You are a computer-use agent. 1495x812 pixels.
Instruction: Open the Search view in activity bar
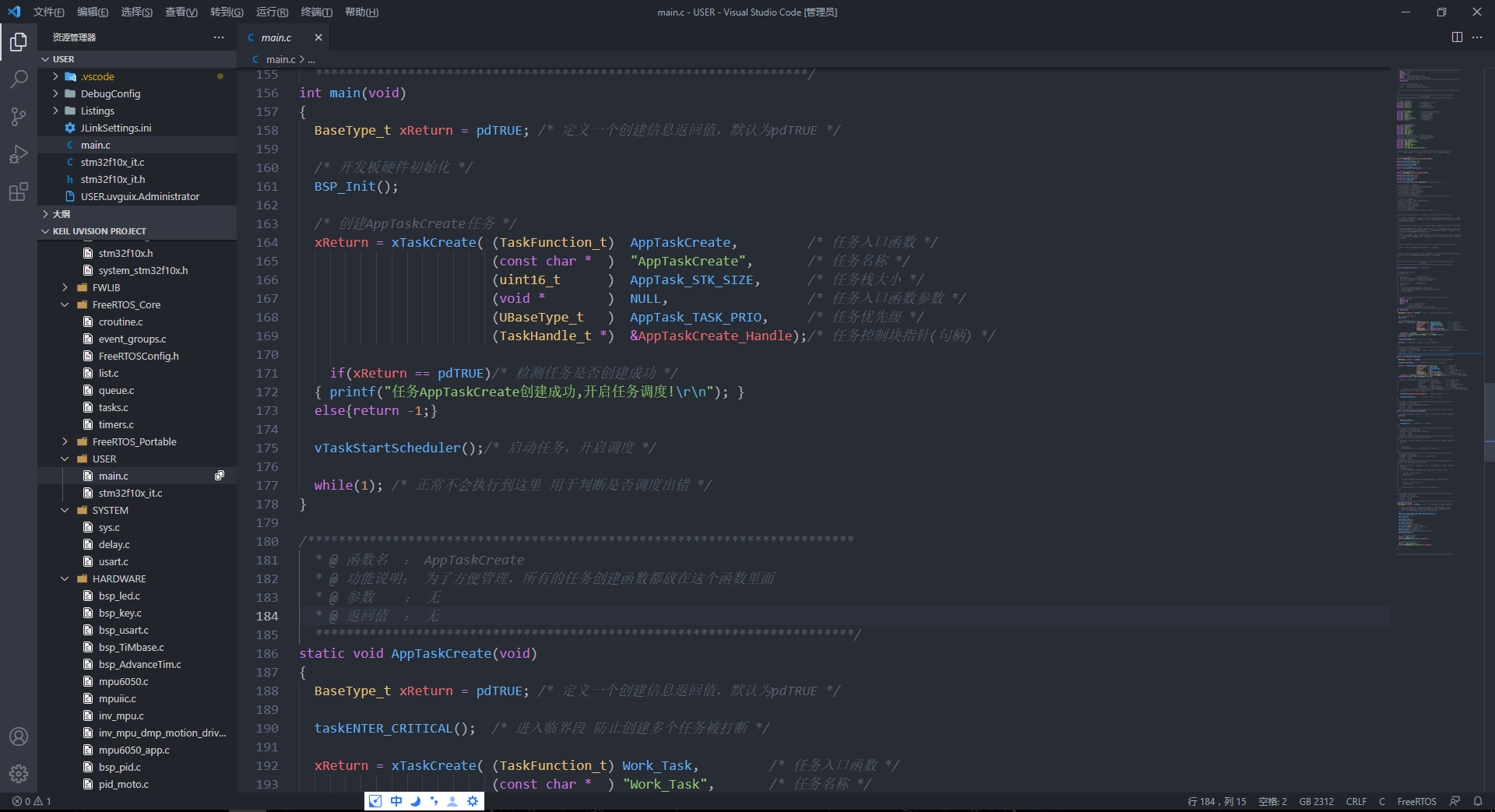(x=19, y=79)
